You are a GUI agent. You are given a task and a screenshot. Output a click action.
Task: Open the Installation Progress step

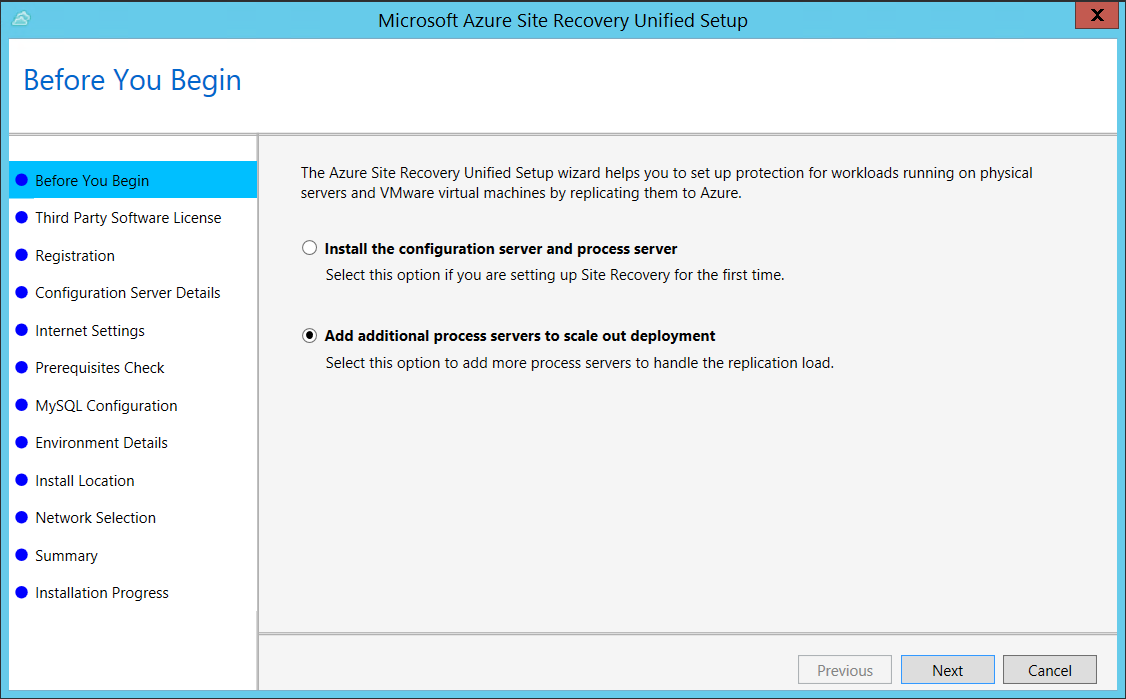point(102,593)
